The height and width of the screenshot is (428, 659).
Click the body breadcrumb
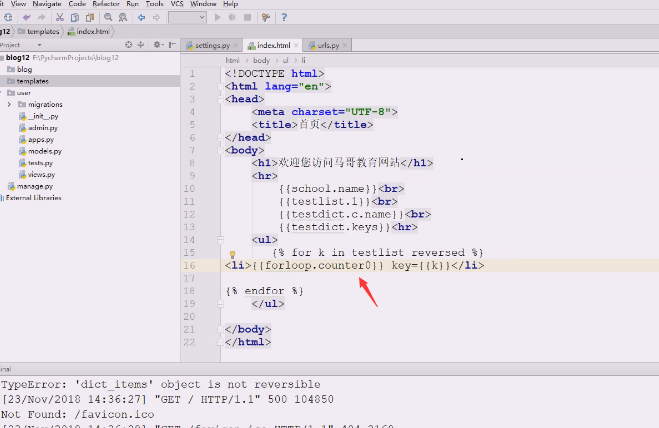tap(261, 61)
